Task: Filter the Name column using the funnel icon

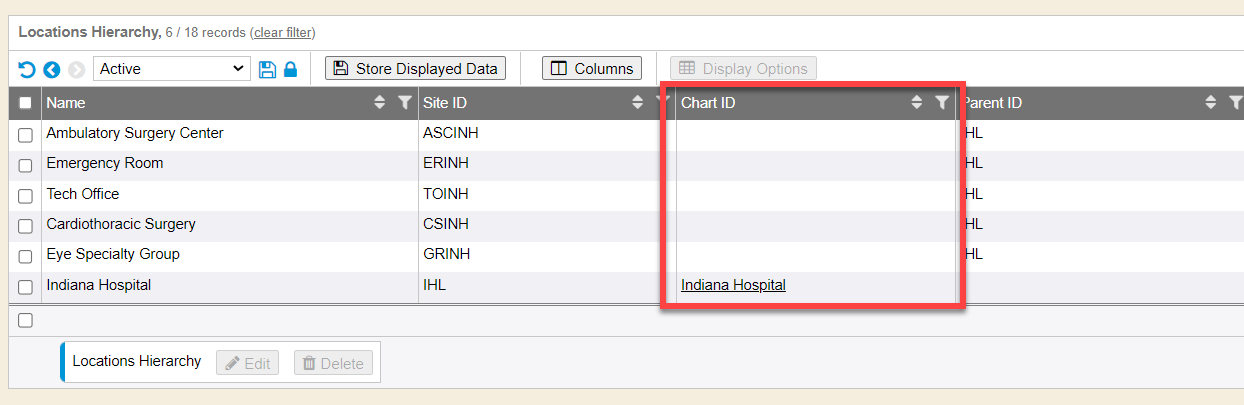Action: tap(404, 102)
